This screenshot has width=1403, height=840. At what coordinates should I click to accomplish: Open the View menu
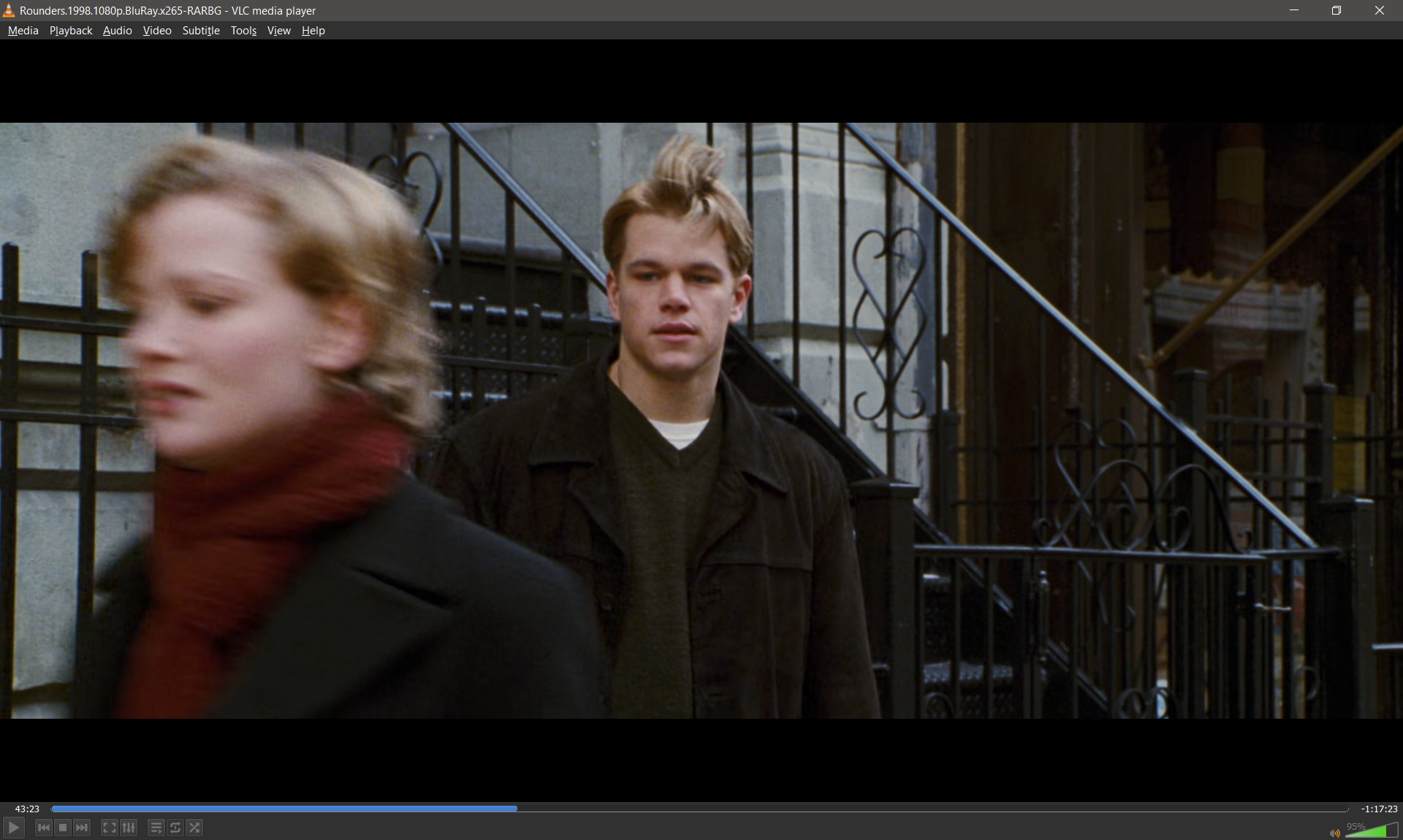coord(279,31)
